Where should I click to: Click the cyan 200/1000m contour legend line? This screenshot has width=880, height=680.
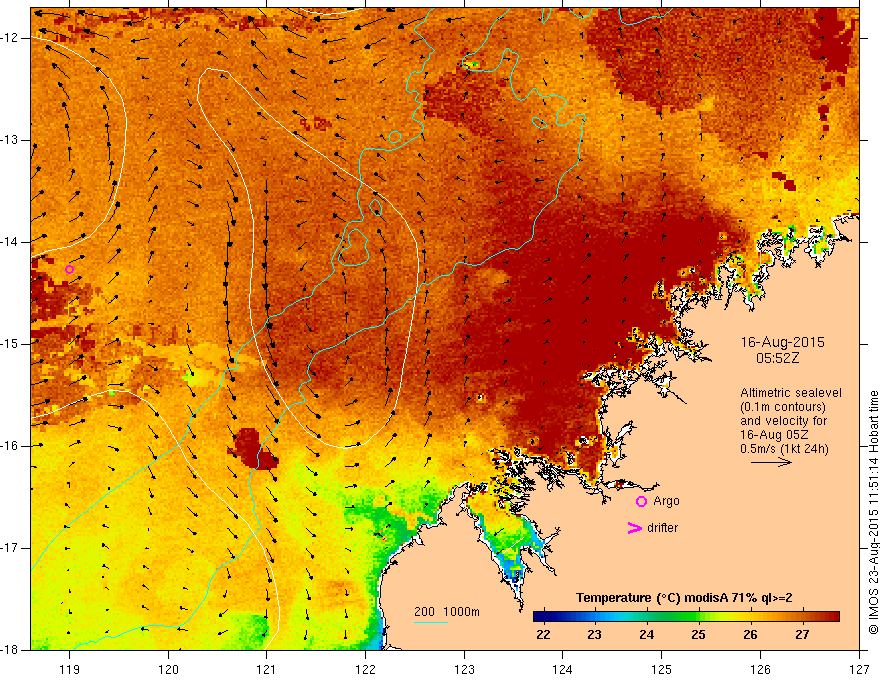[430, 622]
